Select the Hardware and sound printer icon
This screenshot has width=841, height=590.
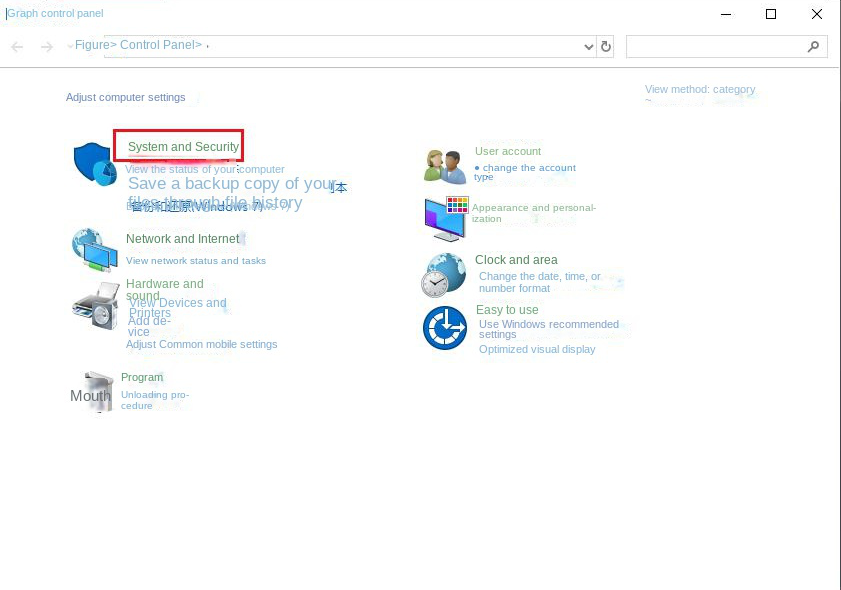pyautogui.click(x=94, y=305)
